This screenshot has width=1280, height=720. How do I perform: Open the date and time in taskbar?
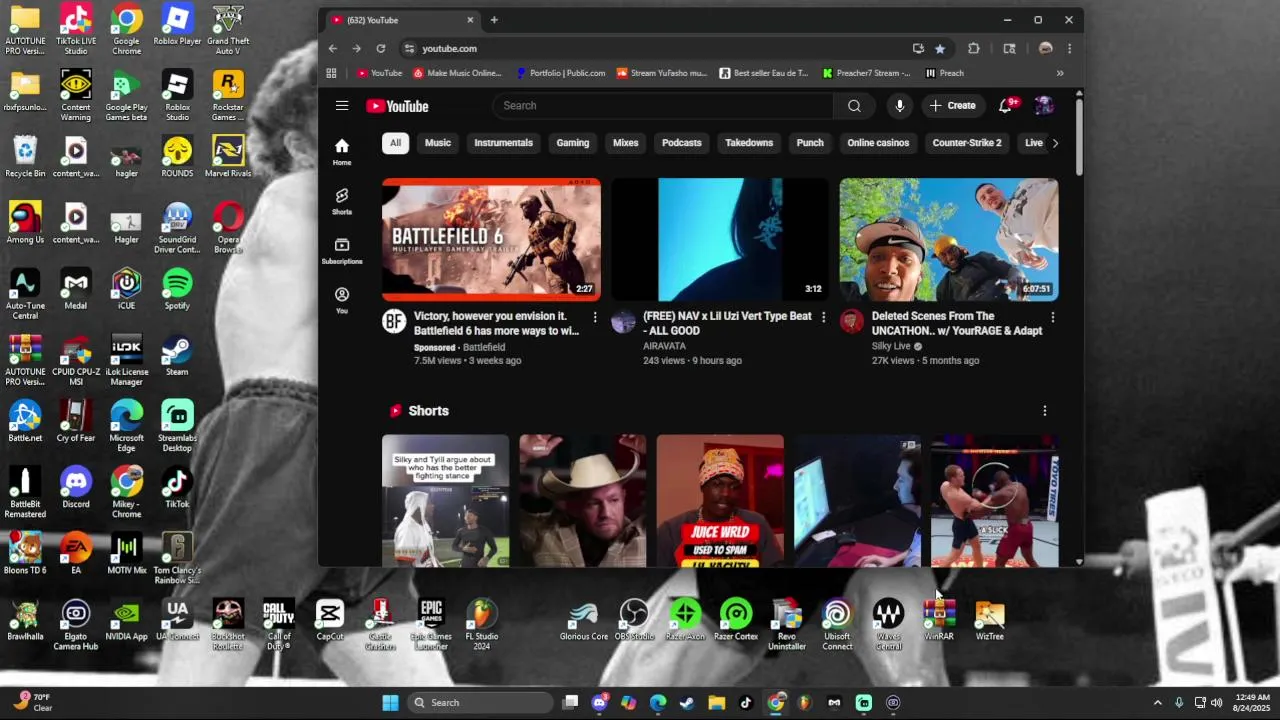click(1252, 702)
